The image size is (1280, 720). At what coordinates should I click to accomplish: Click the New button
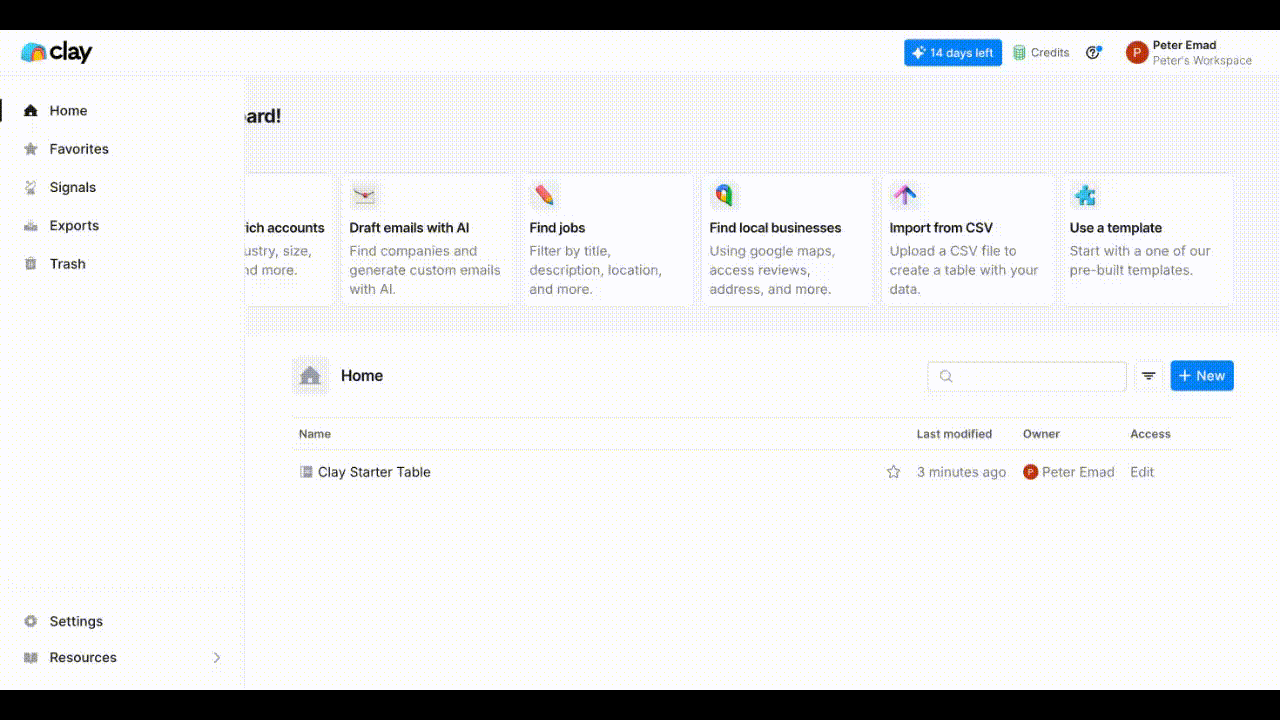(1201, 375)
